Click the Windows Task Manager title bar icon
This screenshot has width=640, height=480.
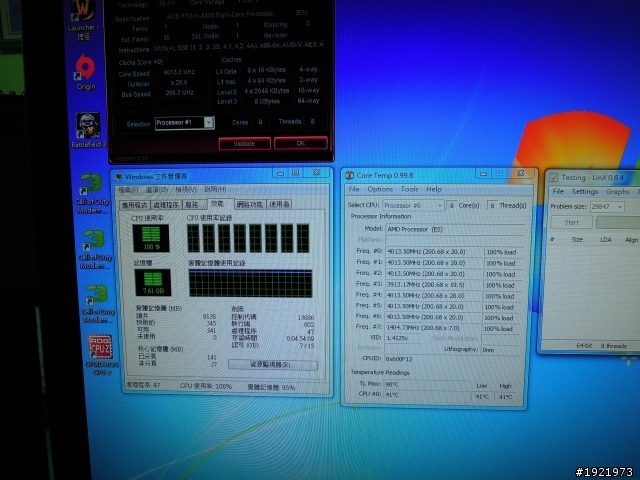coord(118,177)
